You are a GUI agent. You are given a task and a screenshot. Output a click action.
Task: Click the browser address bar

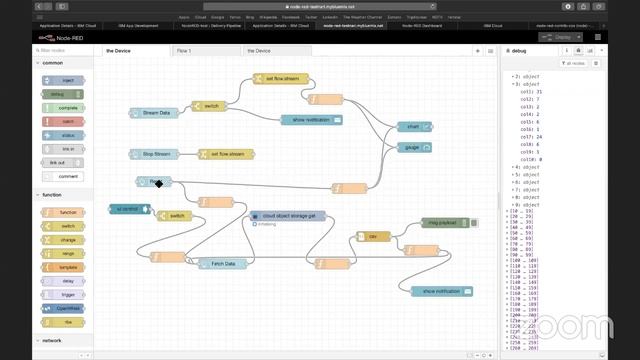[320, 6]
